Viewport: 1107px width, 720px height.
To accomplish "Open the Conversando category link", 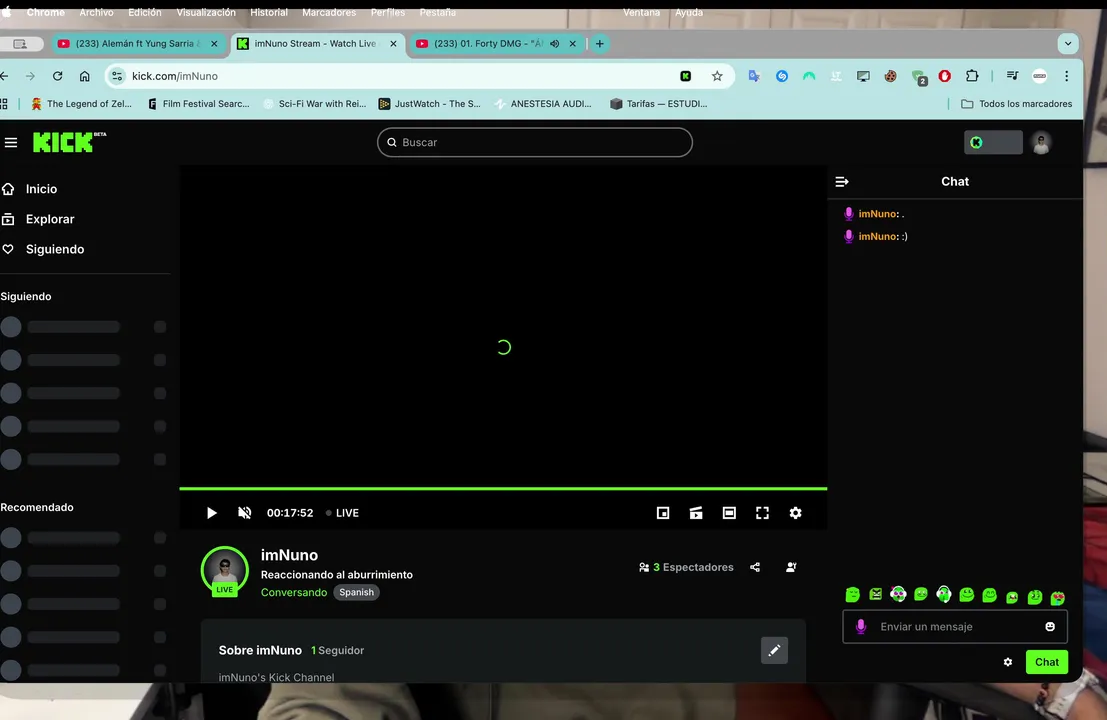I will [x=294, y=592].
